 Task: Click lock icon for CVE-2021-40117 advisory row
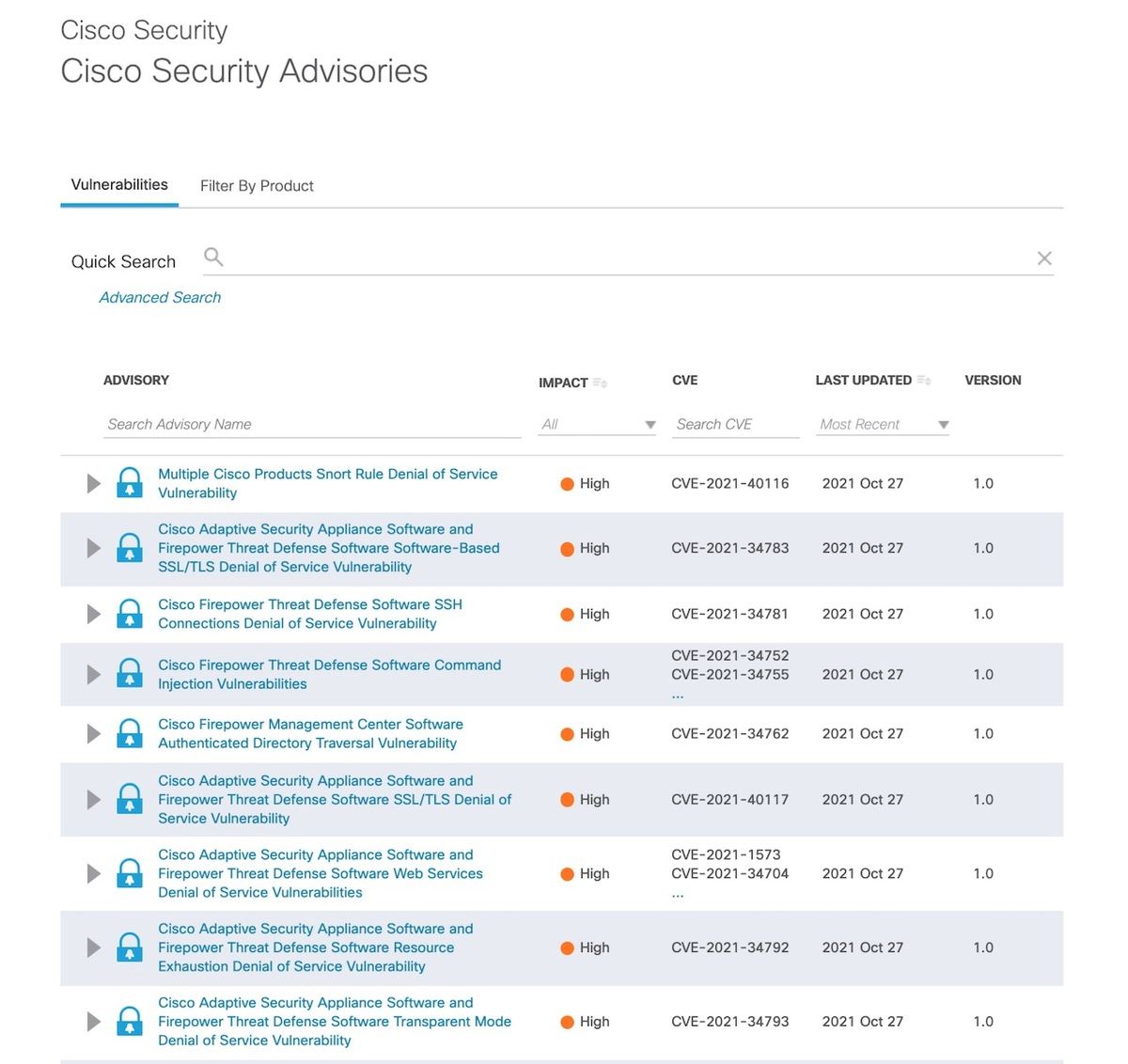pos(130,799)
